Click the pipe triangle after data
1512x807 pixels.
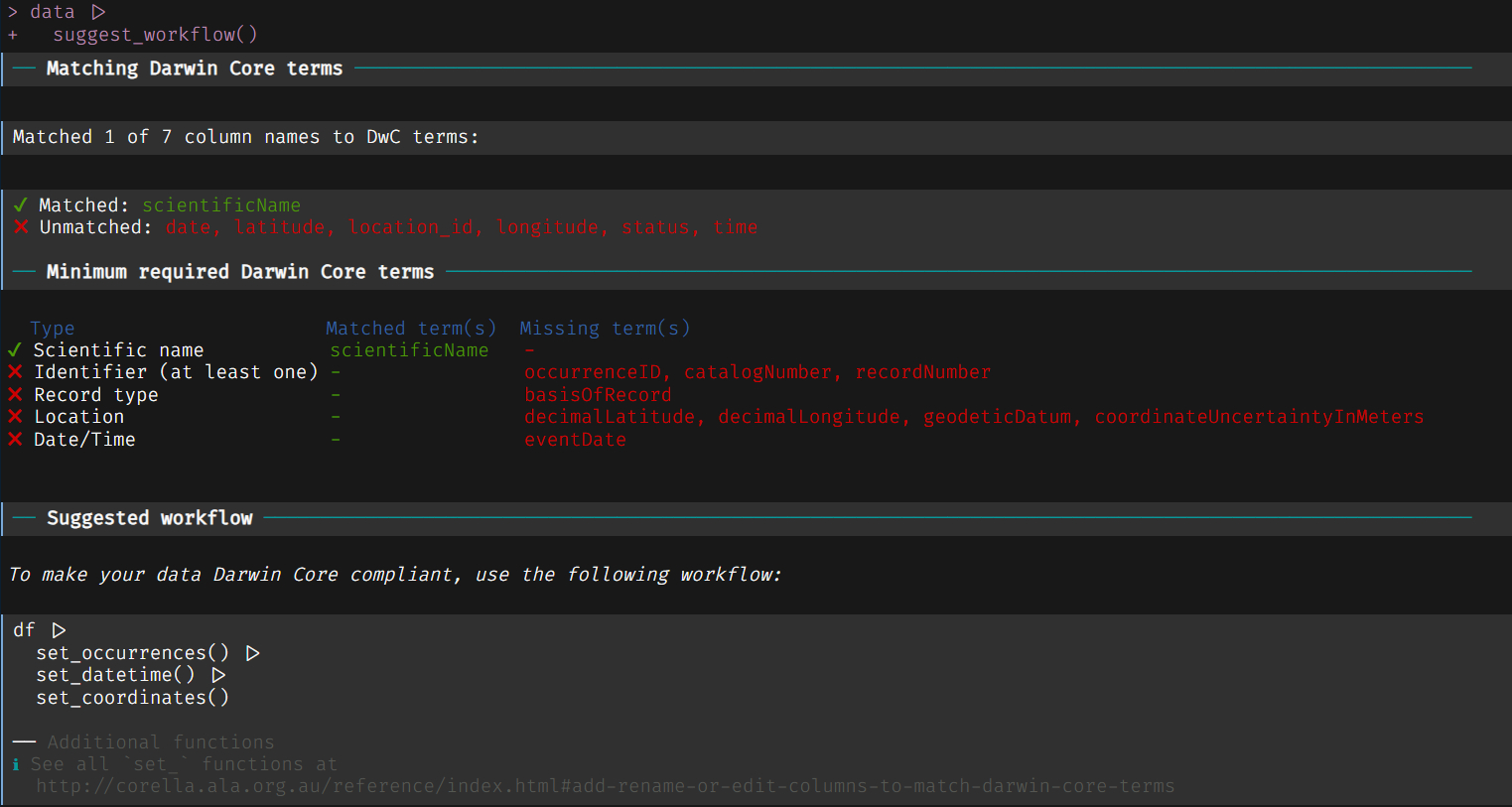pos(98,12)
